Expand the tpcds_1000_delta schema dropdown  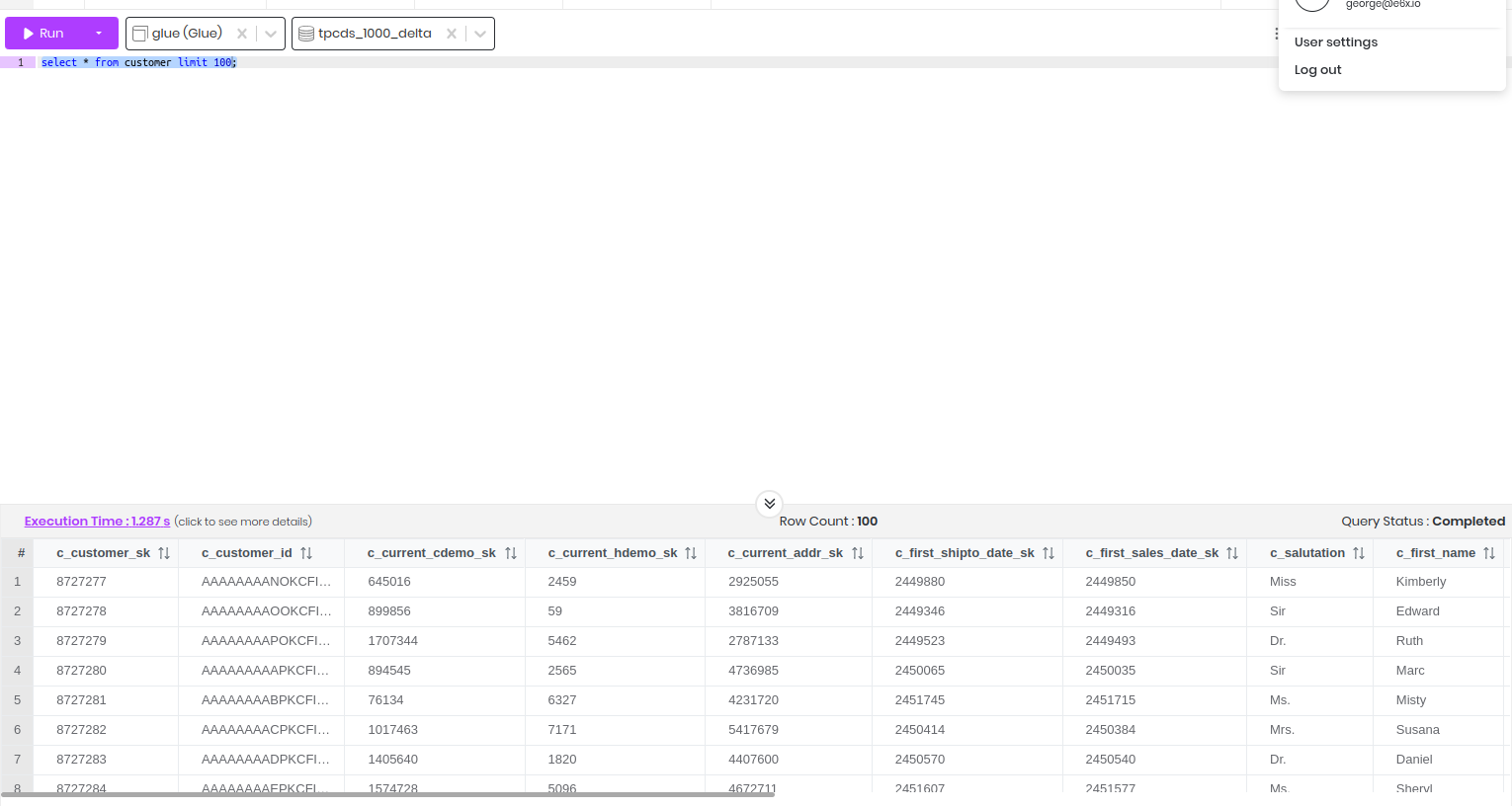480,34
